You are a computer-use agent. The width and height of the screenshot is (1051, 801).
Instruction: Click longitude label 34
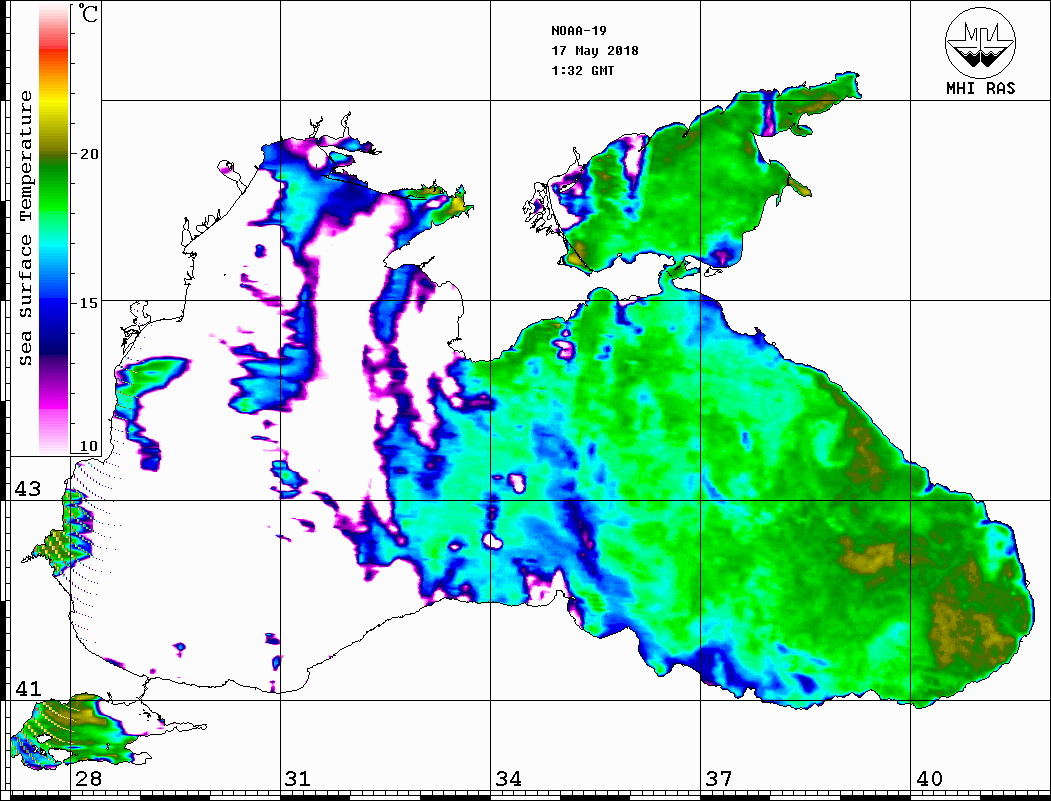[509, 779]
